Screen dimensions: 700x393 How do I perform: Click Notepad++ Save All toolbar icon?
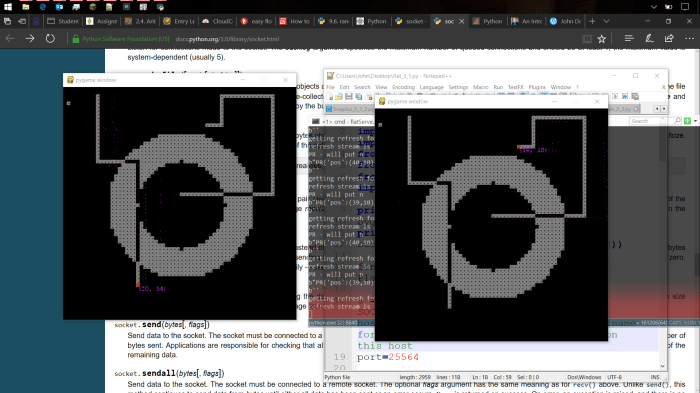(358, 96)
